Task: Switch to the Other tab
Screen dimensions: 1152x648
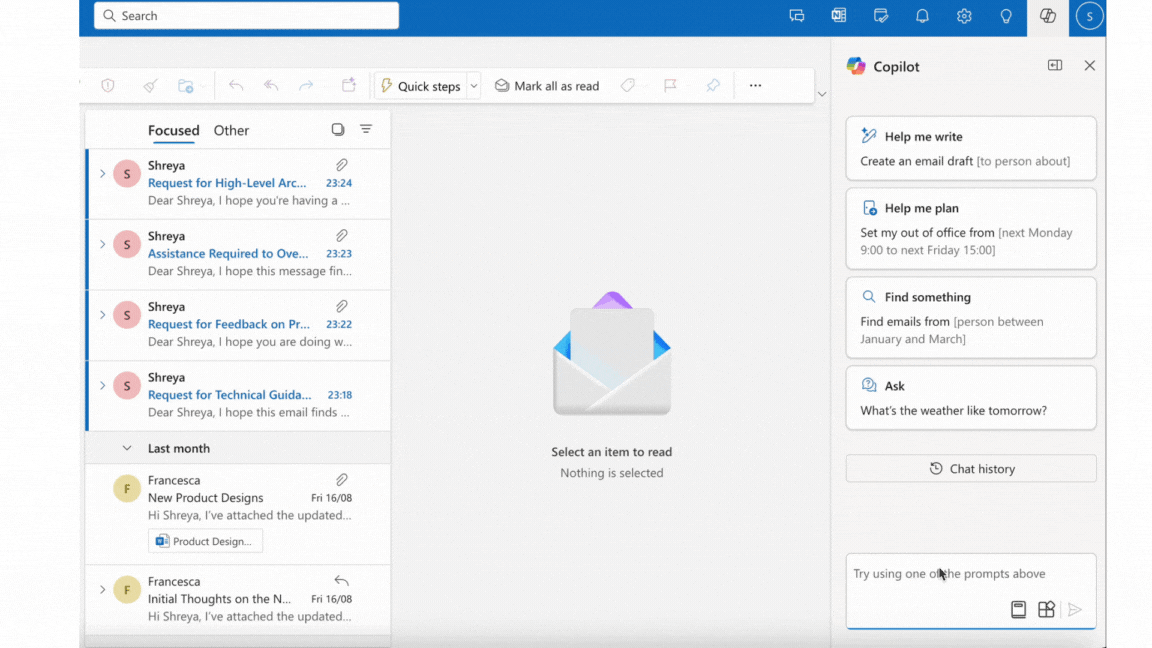Action: click(231, 130)
